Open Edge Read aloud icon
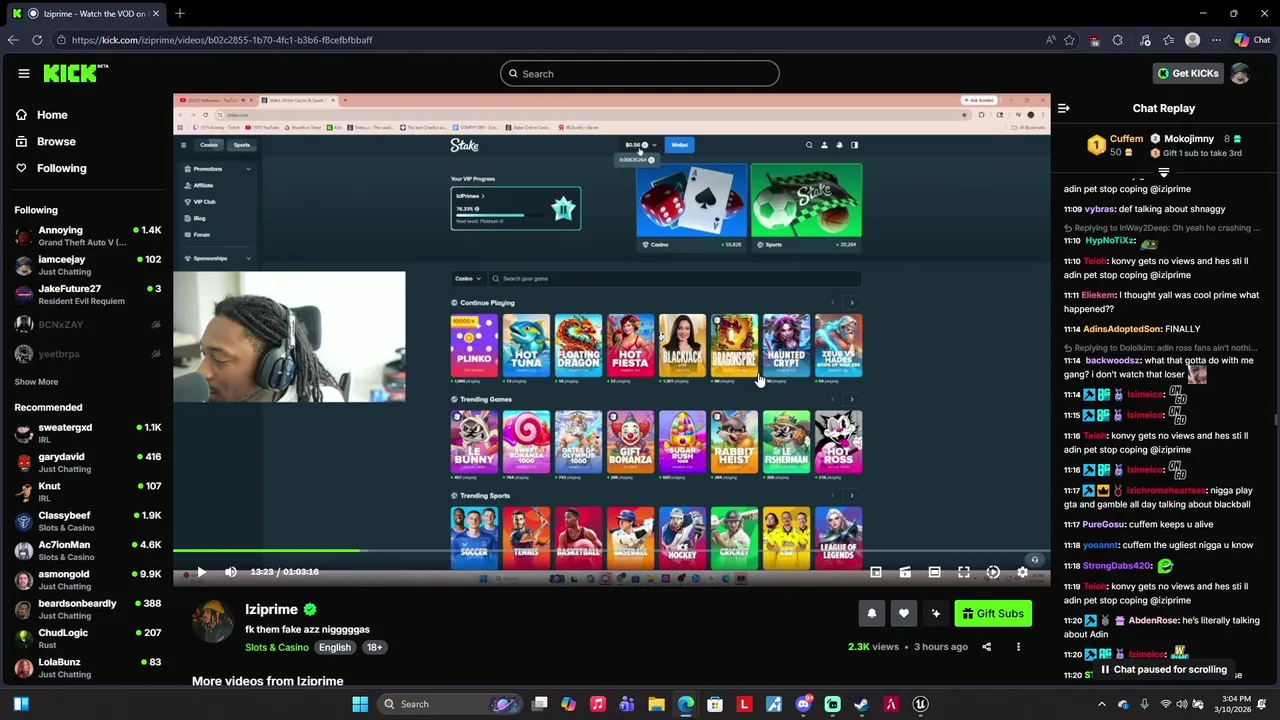This screenshot has width=1280, height=720. (x=1050, y=40)
